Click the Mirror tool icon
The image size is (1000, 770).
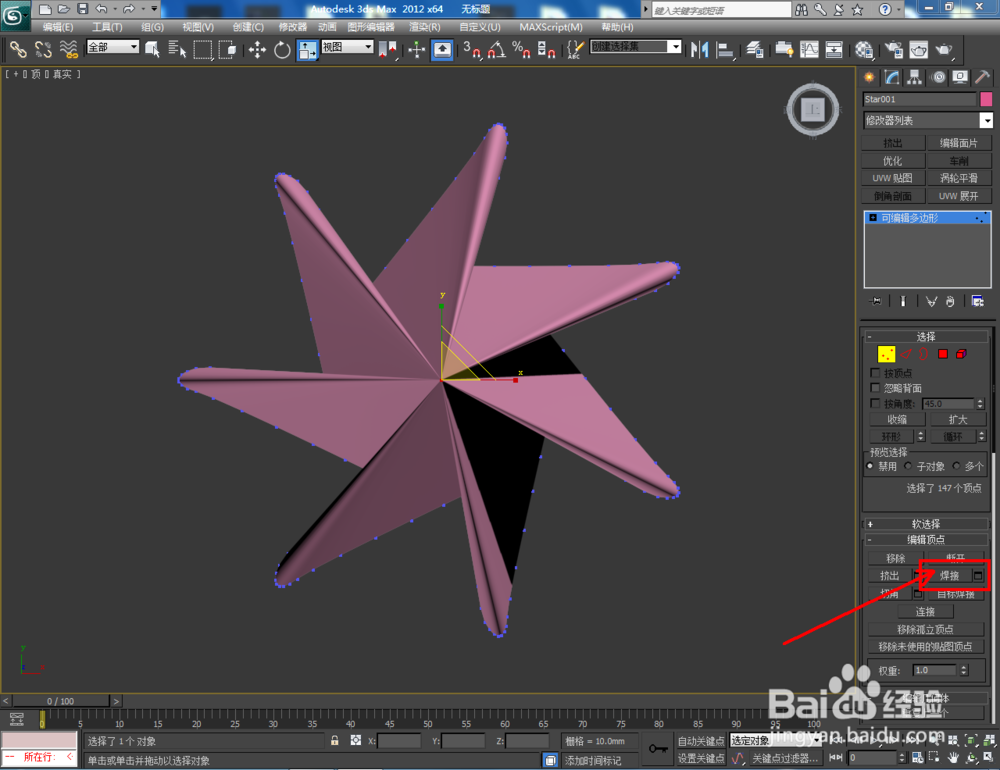tap(700, 50)
